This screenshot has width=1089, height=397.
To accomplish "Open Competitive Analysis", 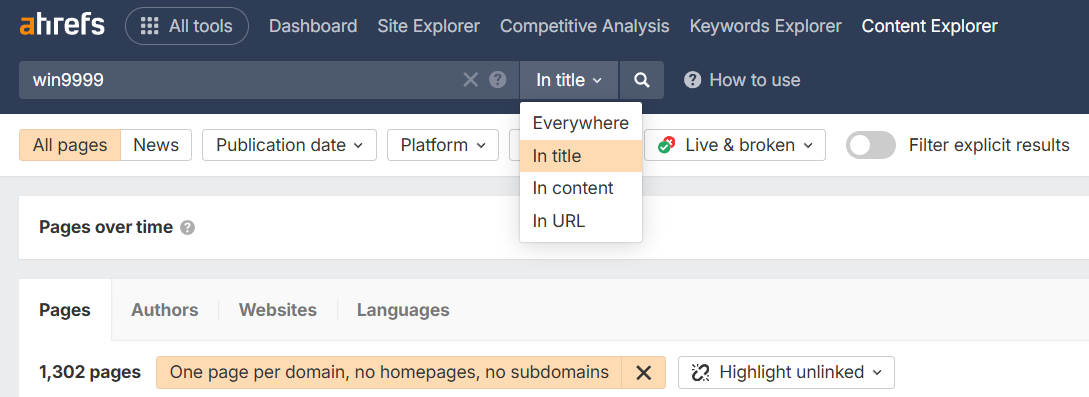I will click(x=585, y=26).
